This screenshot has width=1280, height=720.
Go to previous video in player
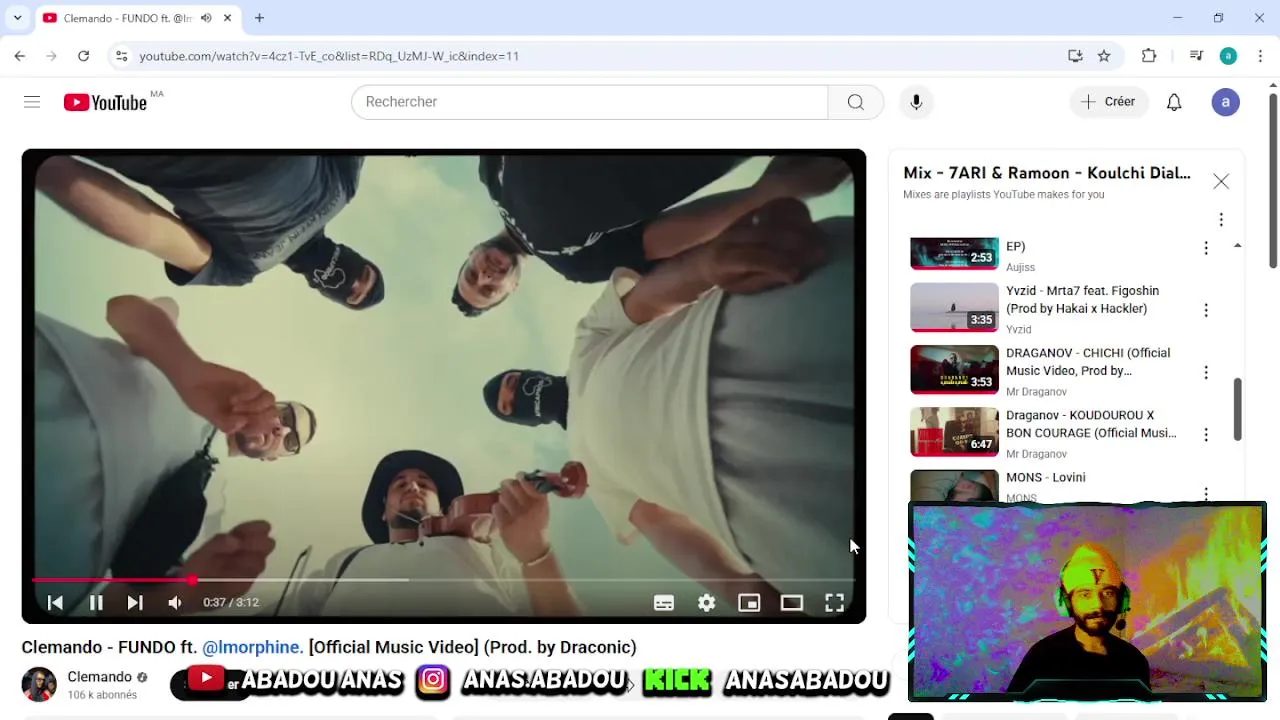click(55, 602)
